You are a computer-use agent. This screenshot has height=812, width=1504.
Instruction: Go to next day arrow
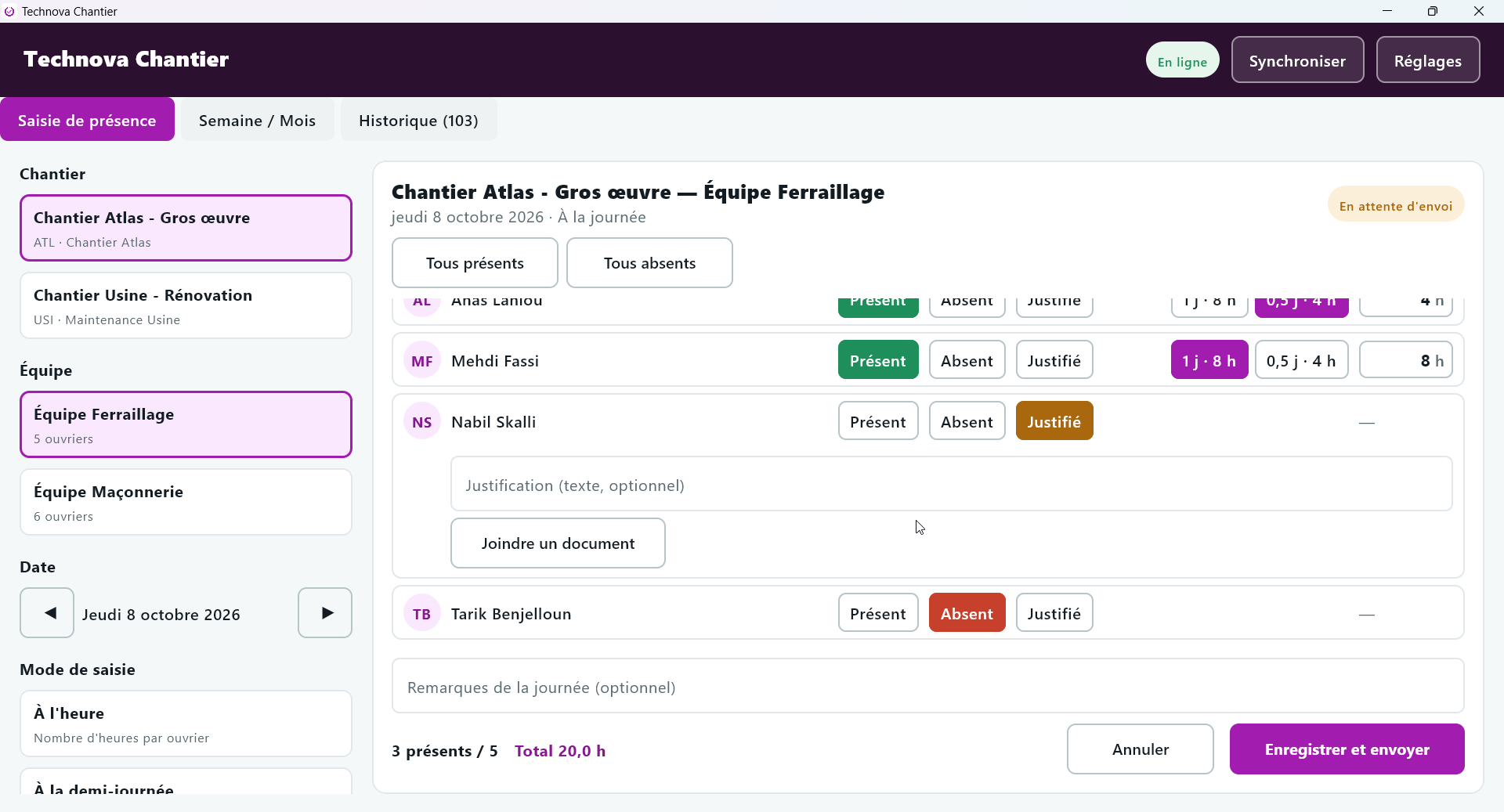pos(325,613)
